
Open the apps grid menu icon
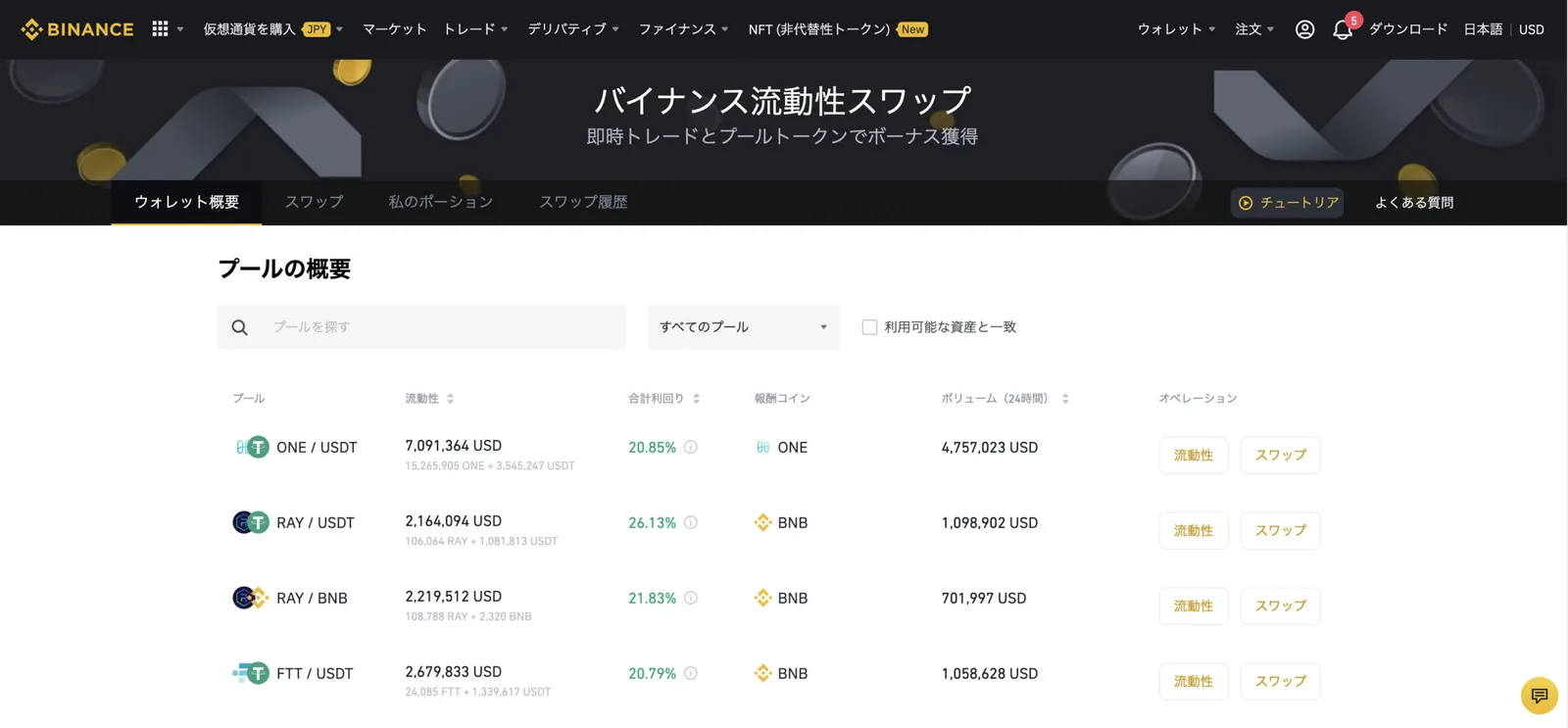[160, 29]
